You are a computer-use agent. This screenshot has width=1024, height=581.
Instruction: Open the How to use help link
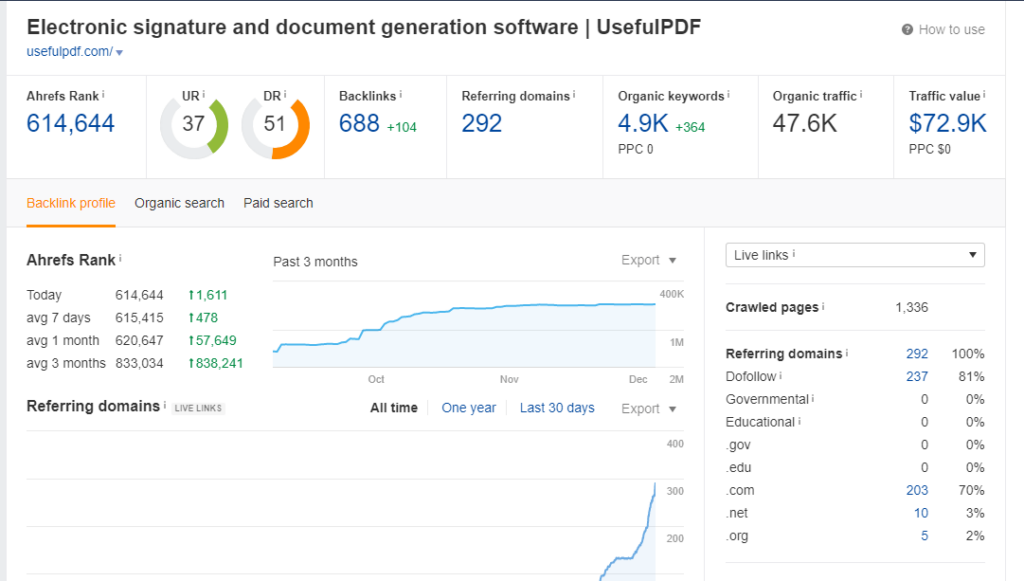943,29
